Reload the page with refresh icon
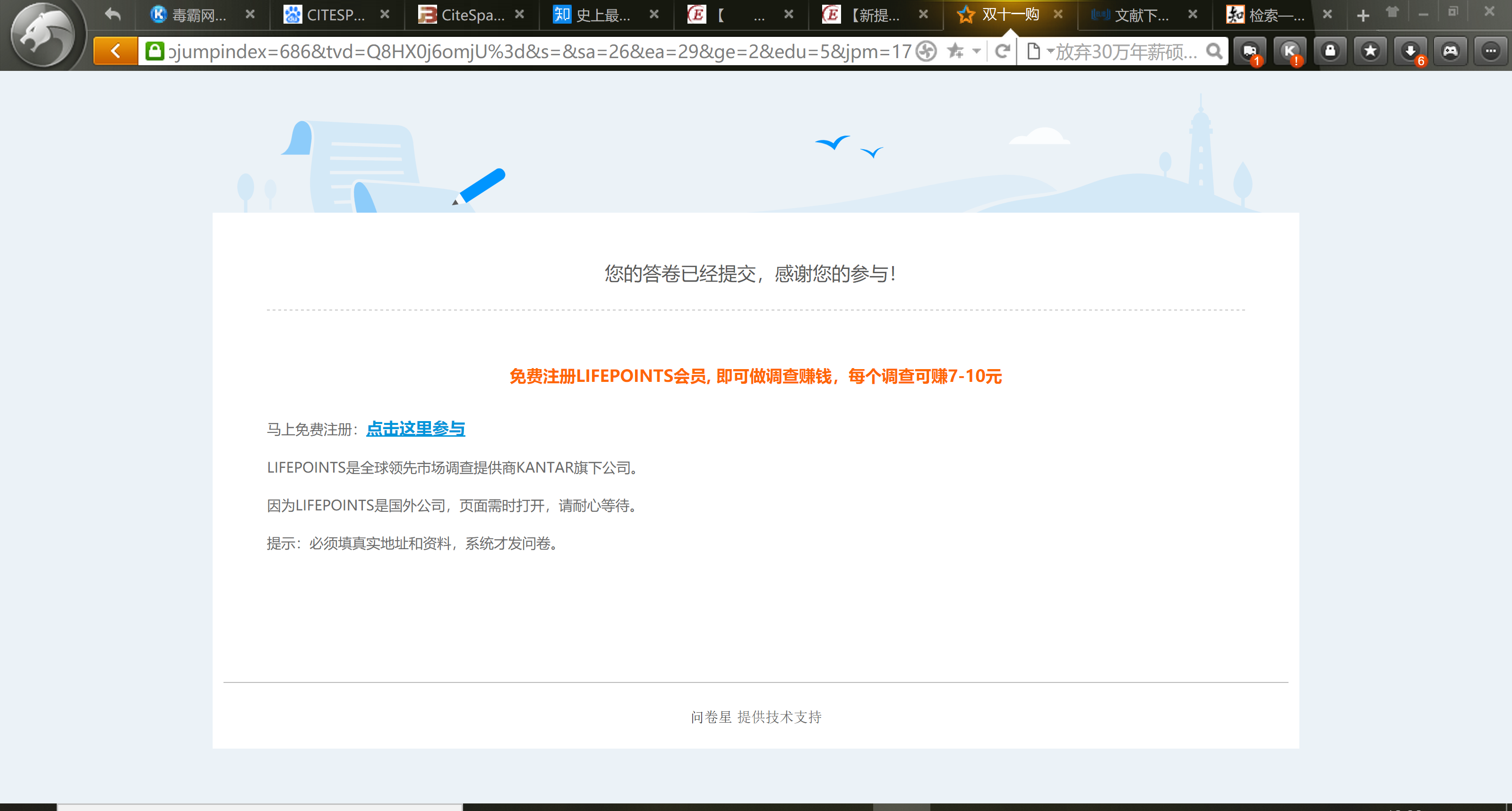1512x811 pixels. (1003, 52)
